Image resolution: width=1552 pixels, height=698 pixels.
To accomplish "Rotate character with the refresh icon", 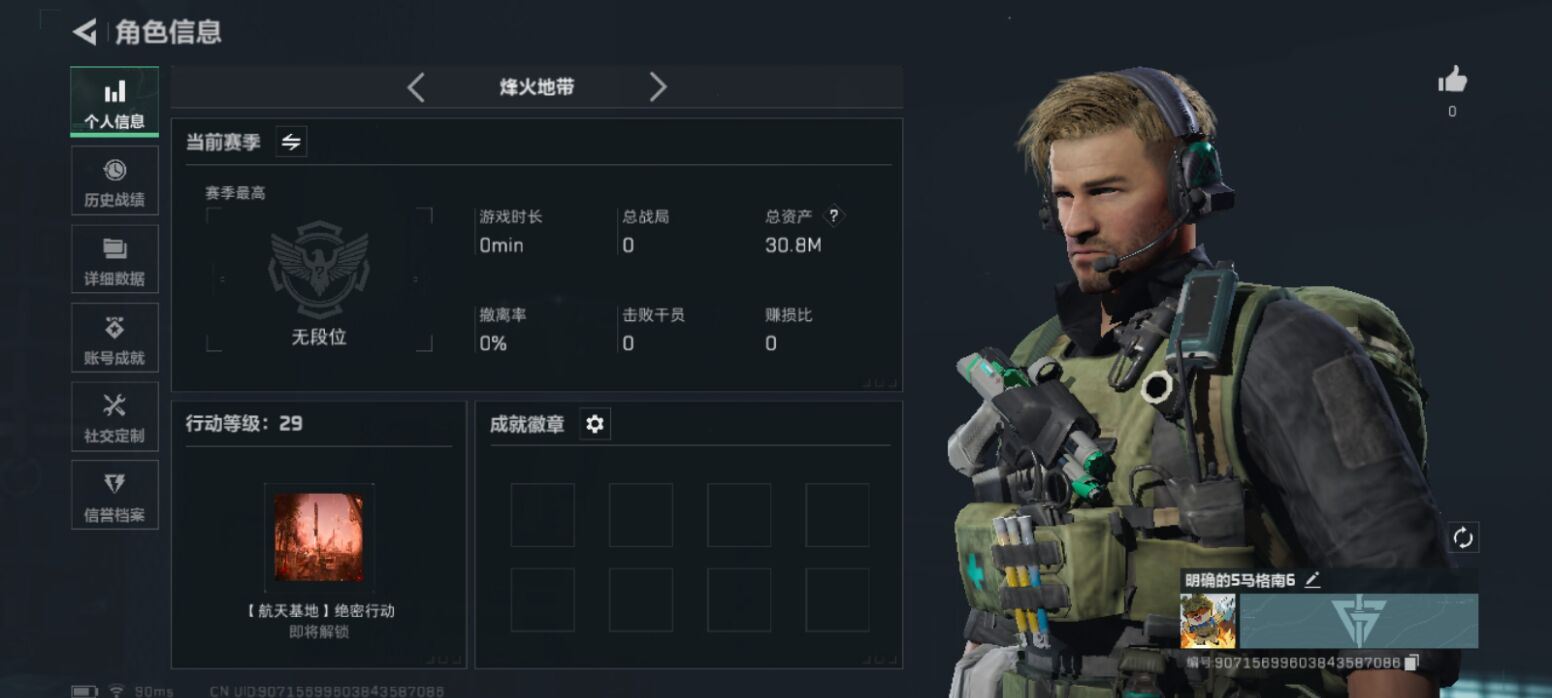I will (1463, 538).
